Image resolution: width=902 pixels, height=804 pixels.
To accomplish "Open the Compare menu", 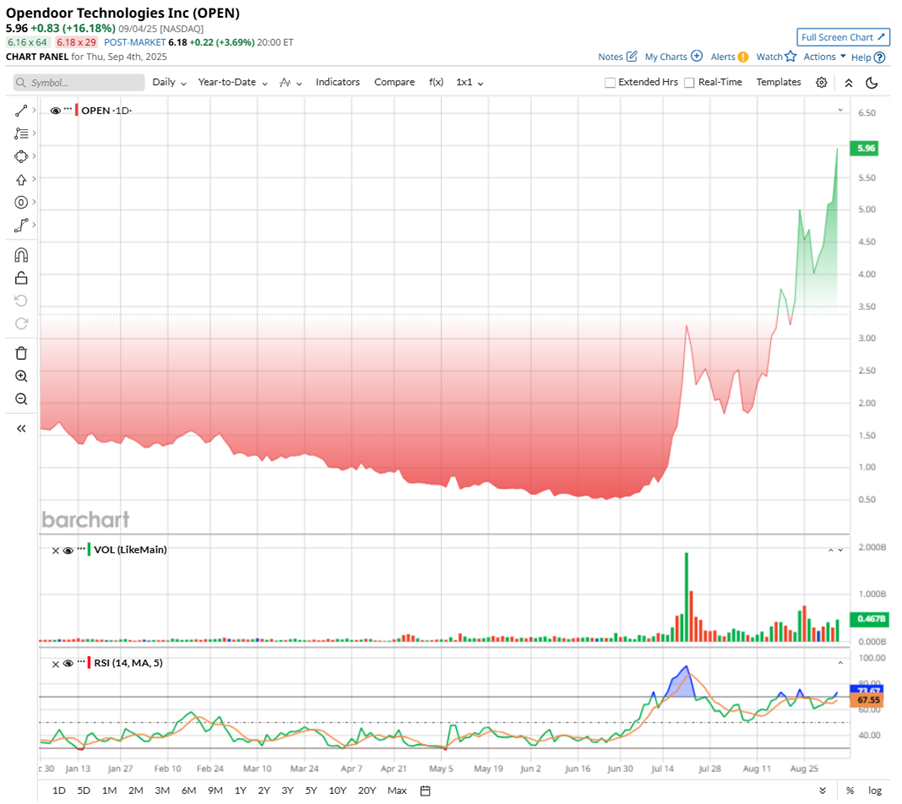I will tap(395, 82).
